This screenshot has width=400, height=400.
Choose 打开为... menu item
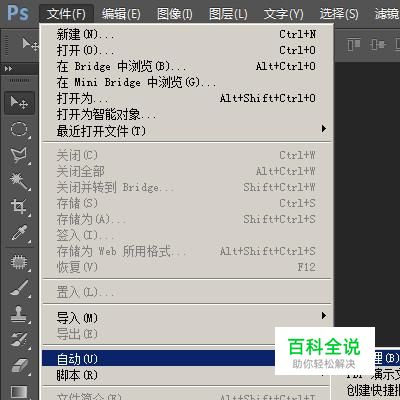pyautogui.click(x=187, y=98)
